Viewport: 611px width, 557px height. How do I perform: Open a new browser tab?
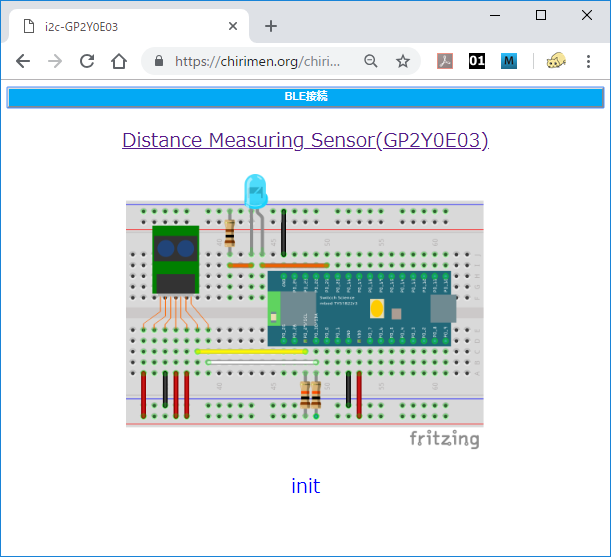pyautogui.click(x=270, y=26)
